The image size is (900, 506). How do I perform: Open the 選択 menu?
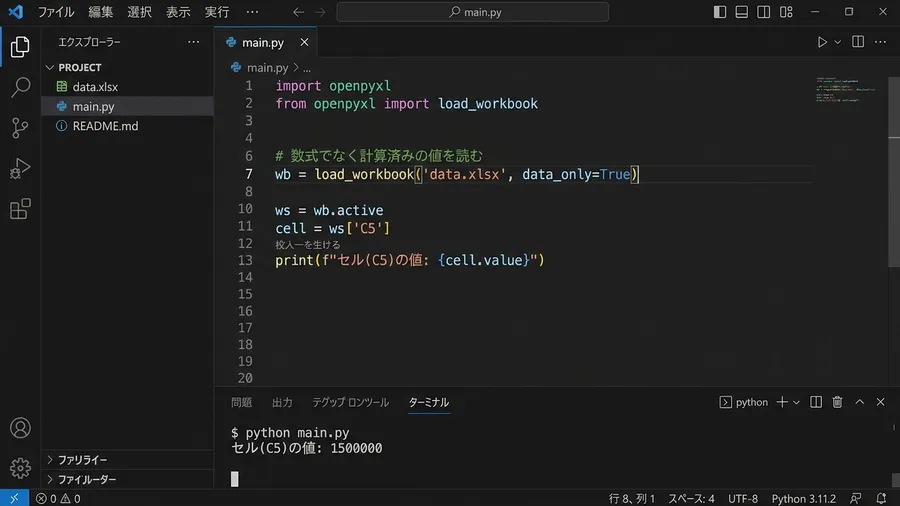pos(139,12)
